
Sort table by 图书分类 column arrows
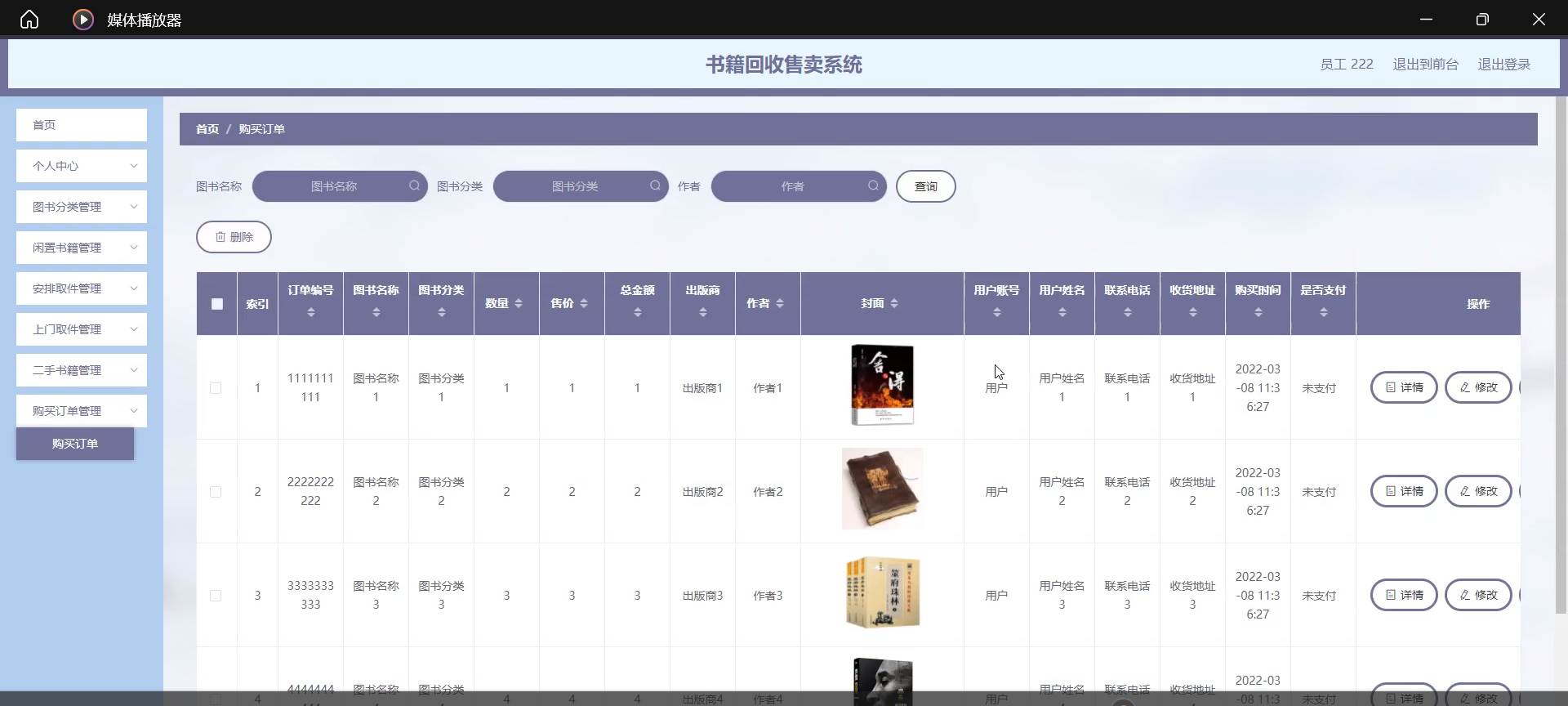[441, 312]
